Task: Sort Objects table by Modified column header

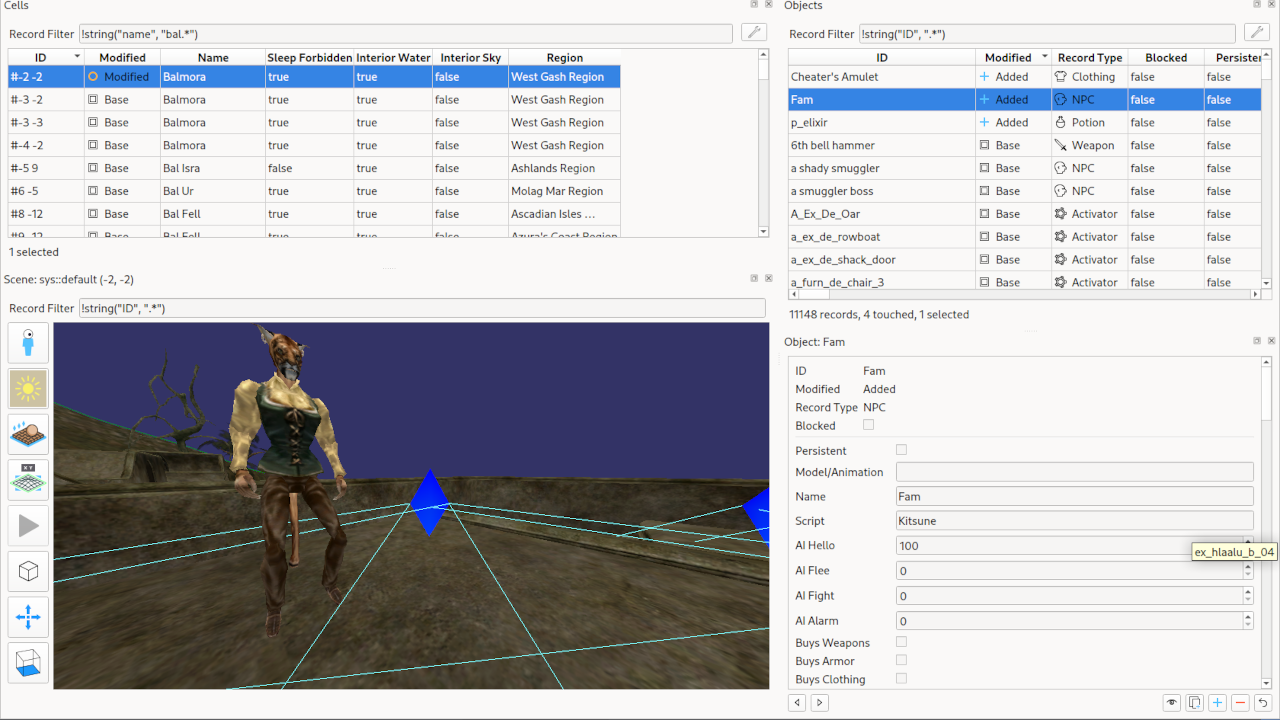Action: click(1014, 57)
